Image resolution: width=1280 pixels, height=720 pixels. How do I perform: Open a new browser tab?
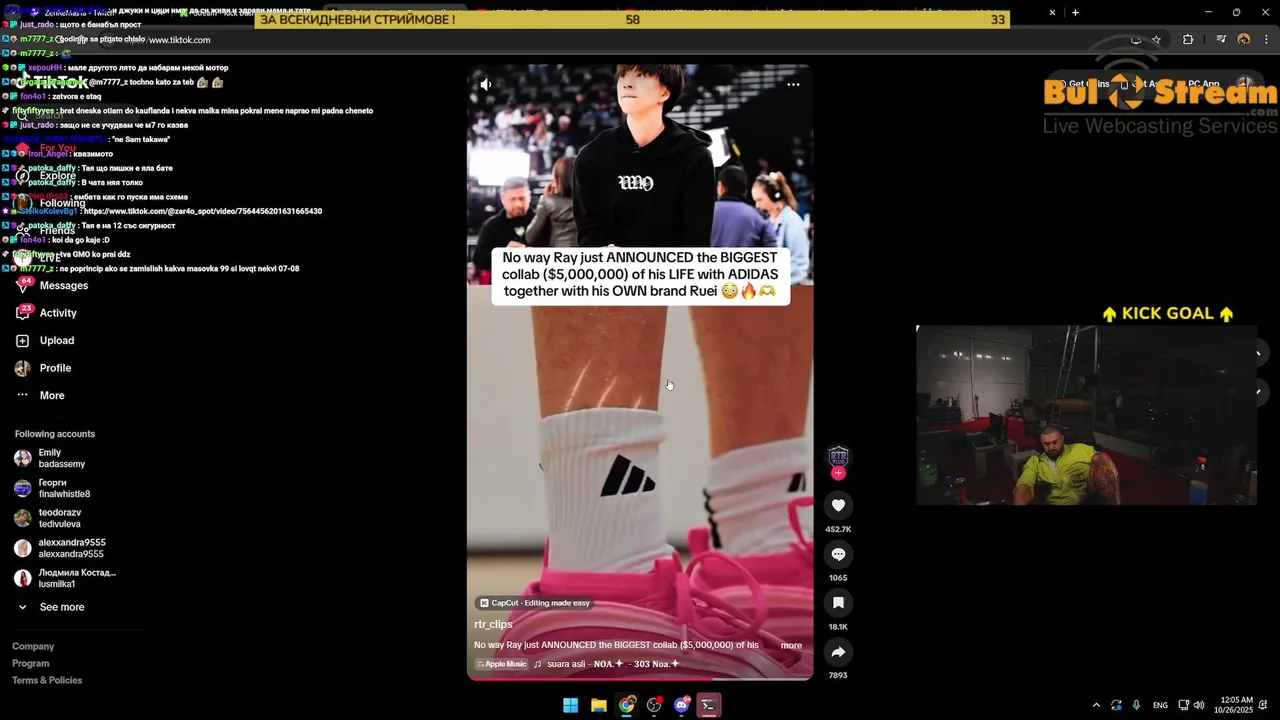click(x=1075, y=12)
